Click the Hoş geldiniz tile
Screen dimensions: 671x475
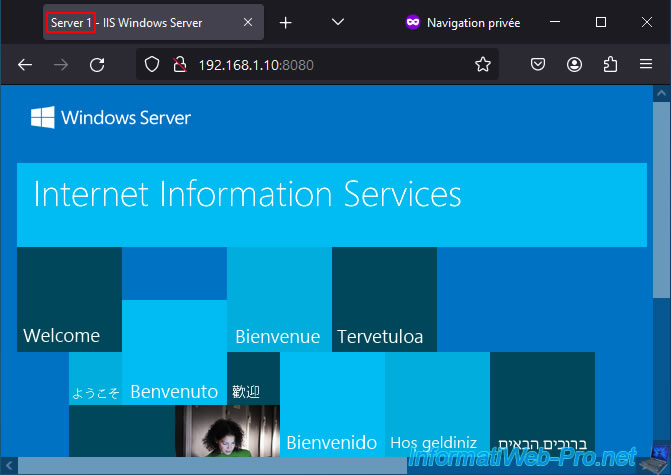437,404
